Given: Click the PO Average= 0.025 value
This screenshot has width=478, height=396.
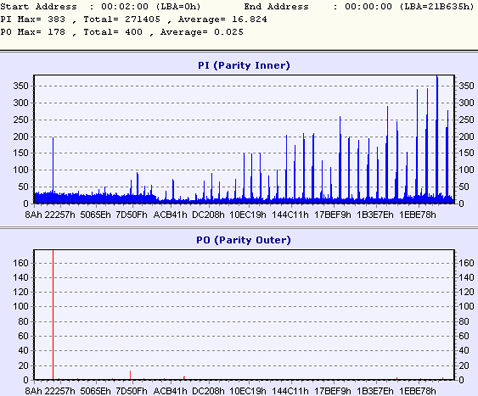Looking at the screenshot, I should [202, 32].
